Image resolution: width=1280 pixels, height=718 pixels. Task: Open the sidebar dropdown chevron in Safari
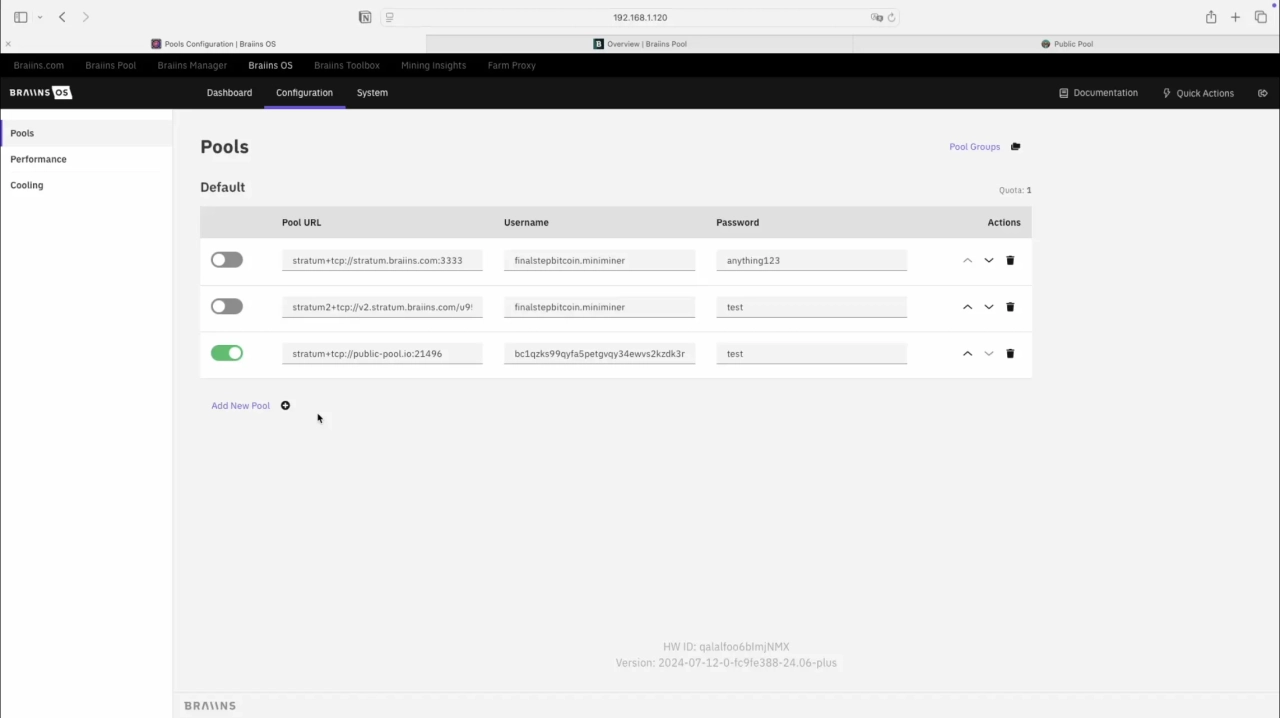(40, 17)
